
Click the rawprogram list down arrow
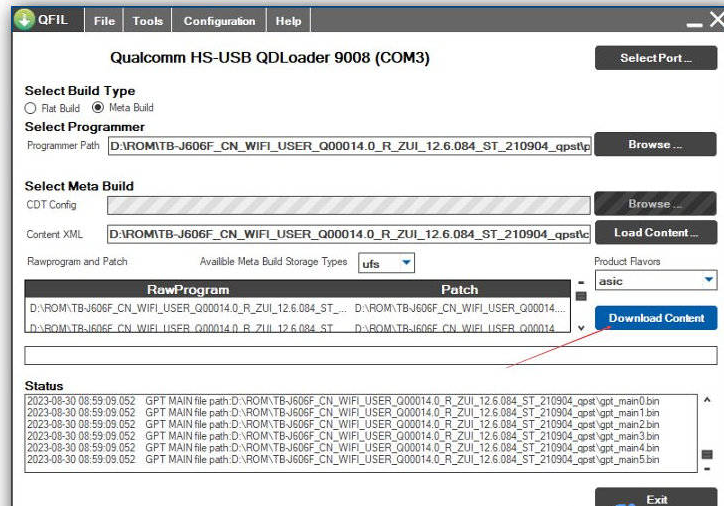(x=581, y=327)
